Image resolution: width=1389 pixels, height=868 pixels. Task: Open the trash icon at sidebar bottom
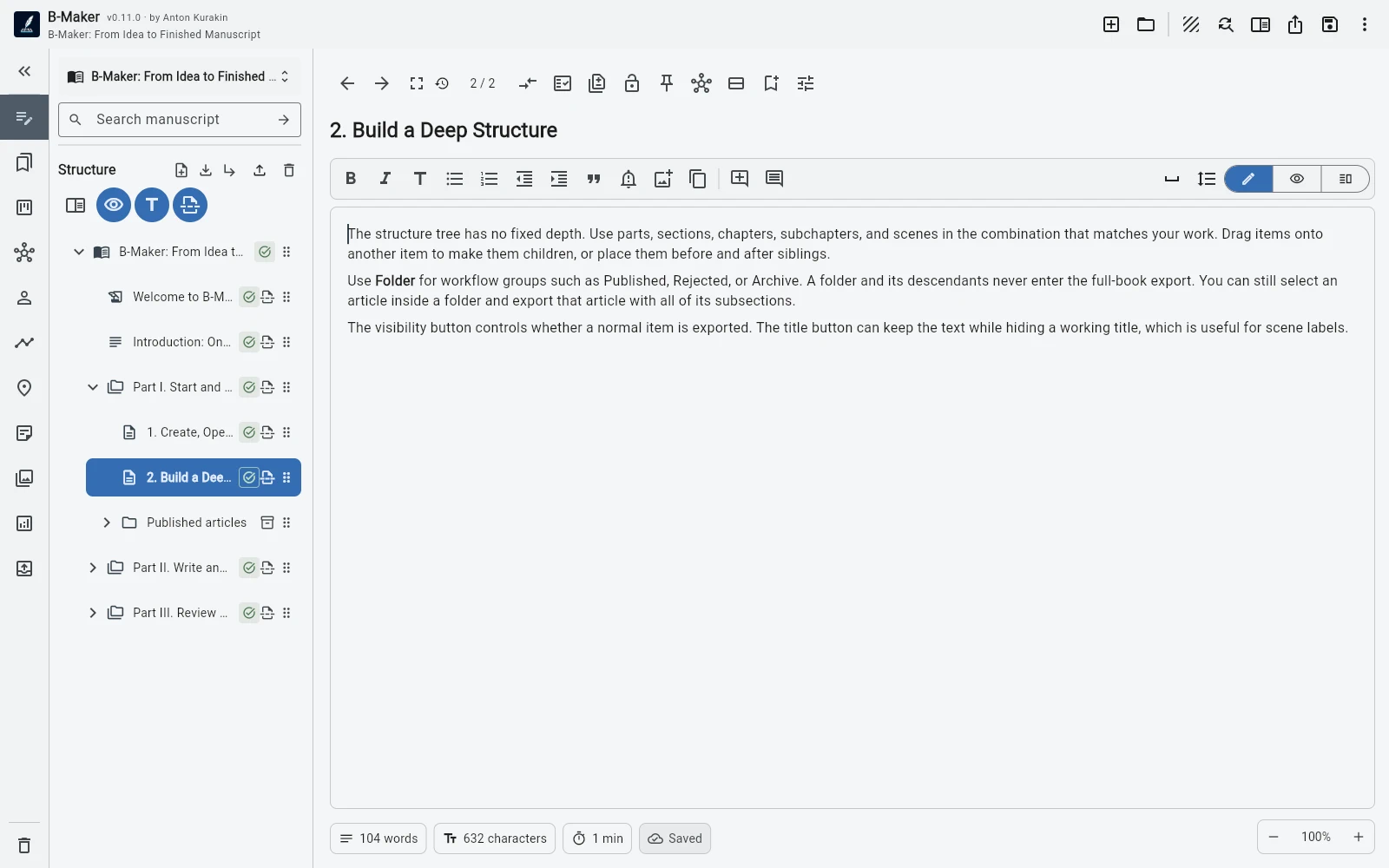tap(24, 845)
